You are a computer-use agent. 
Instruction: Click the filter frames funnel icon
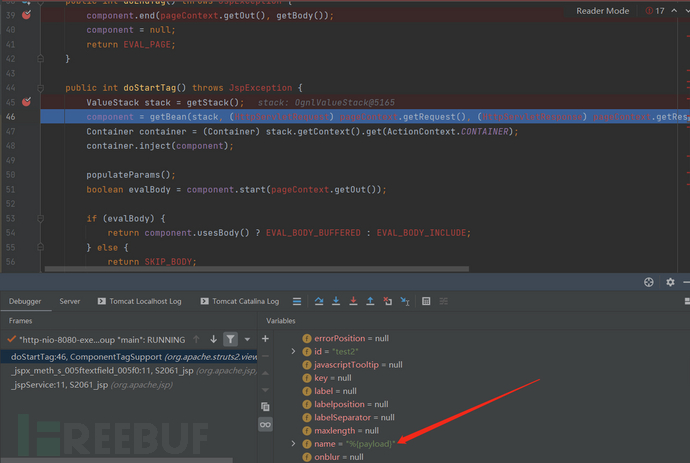tap(230, 339)
